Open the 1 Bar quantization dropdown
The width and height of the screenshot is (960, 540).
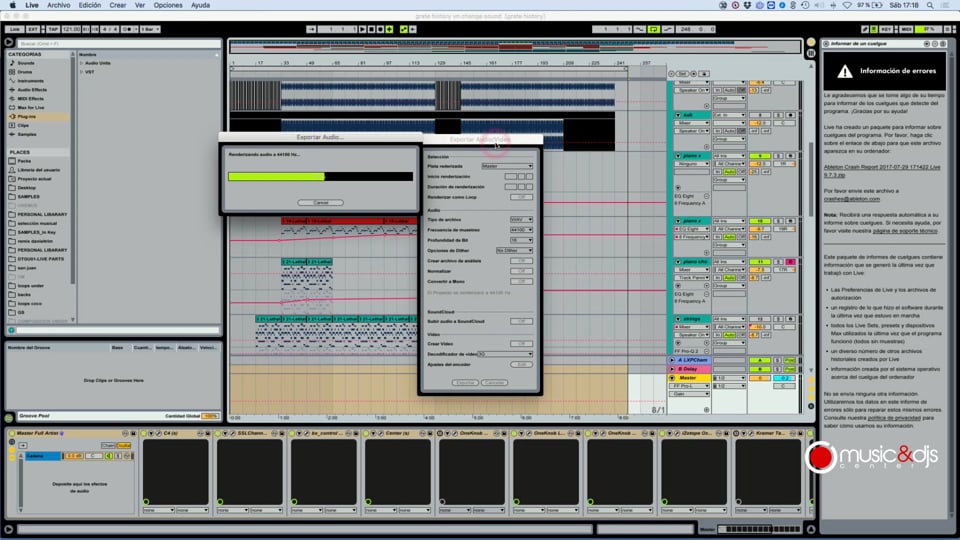pyautogui.click(x=150, y=29)
